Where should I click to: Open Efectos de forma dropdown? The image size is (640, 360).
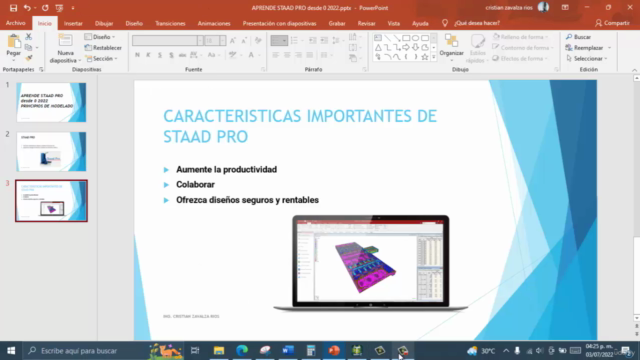tap(520, 58)
